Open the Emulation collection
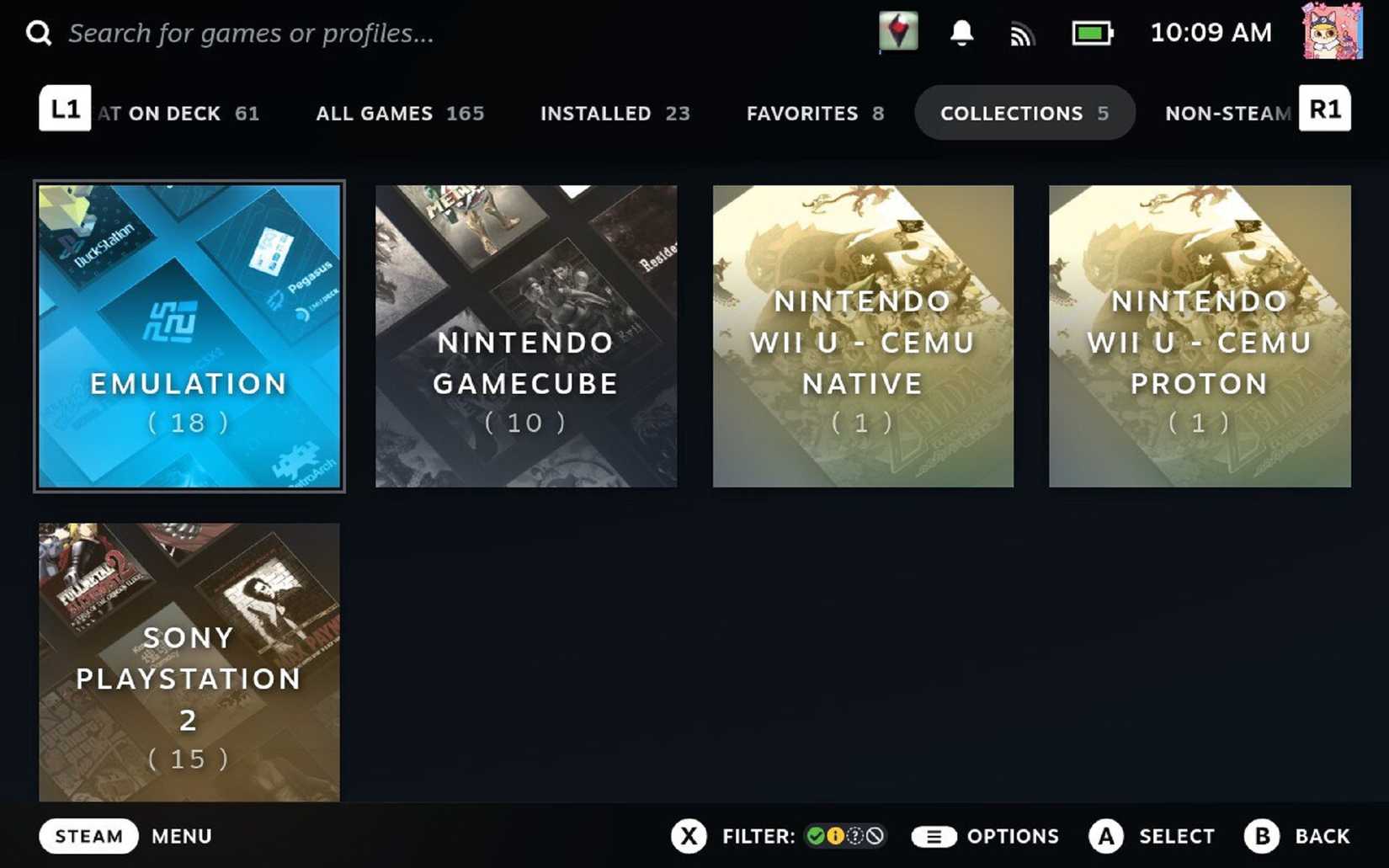The height and width of the screenshot is (868, 1389). coord(189,336)
